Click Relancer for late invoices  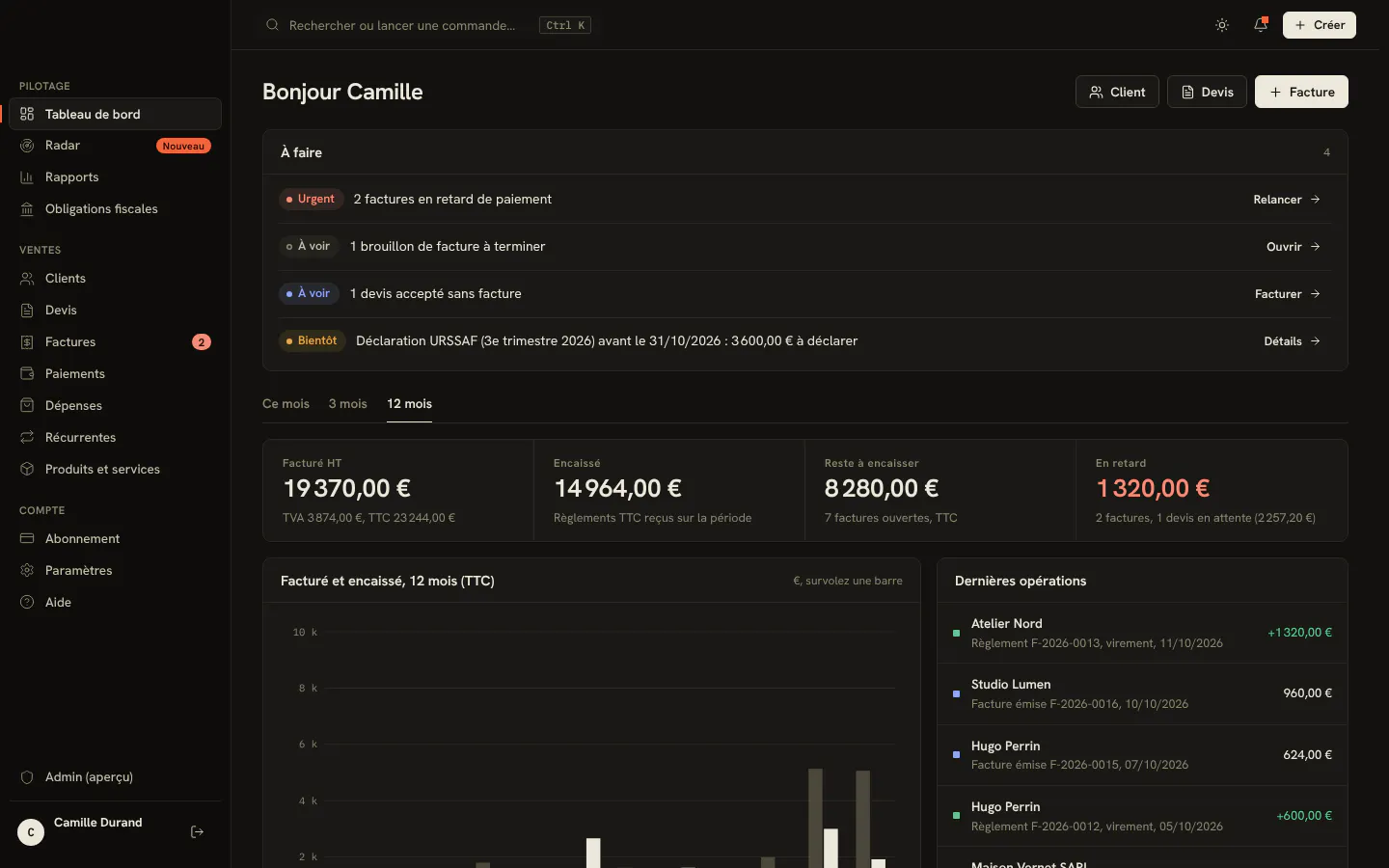pyautogui.click(x=1287, y=200)
